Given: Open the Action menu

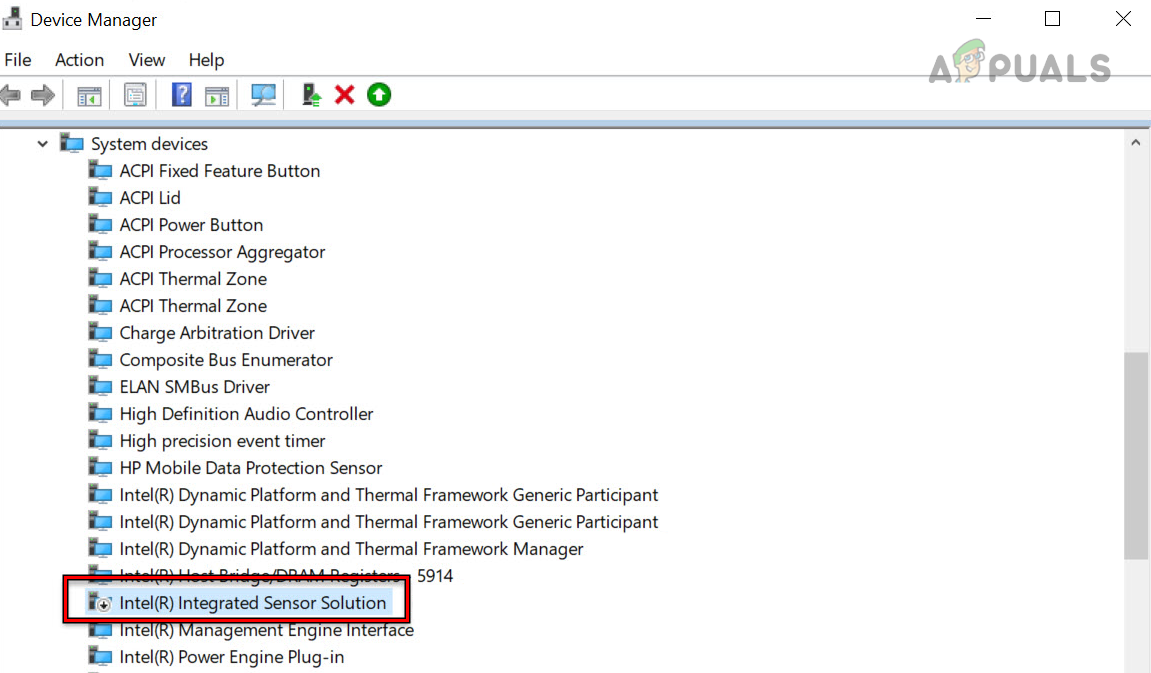Looking at the screenshot, I should 79,60.
